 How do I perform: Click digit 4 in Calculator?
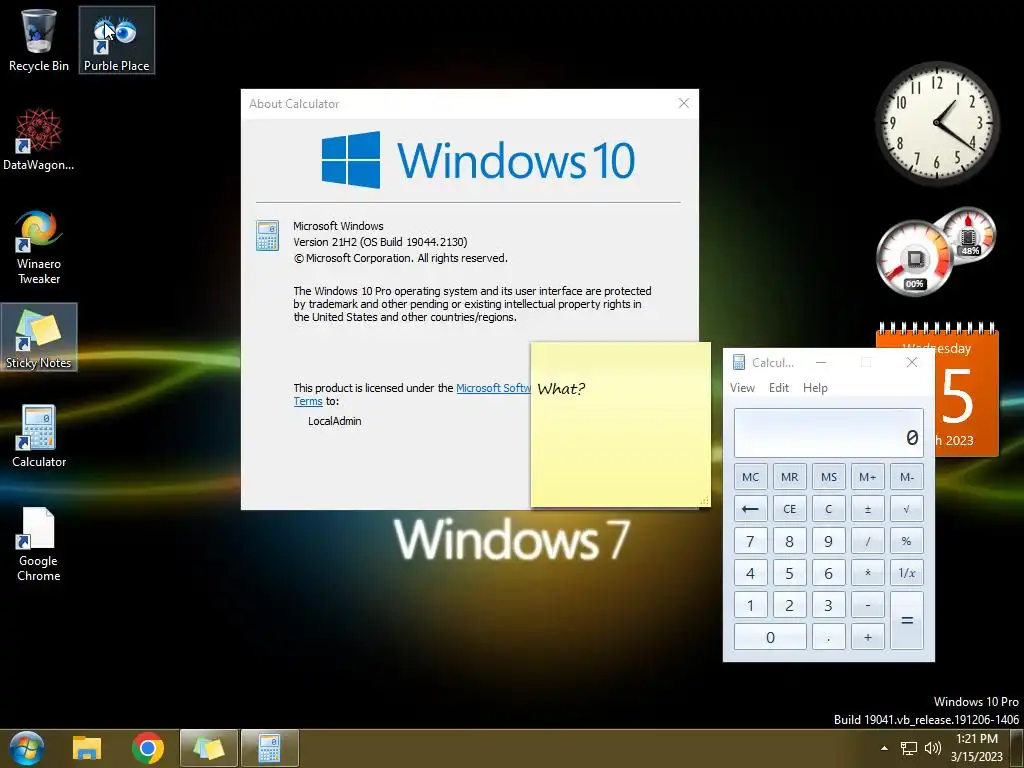tap(750, 573)
